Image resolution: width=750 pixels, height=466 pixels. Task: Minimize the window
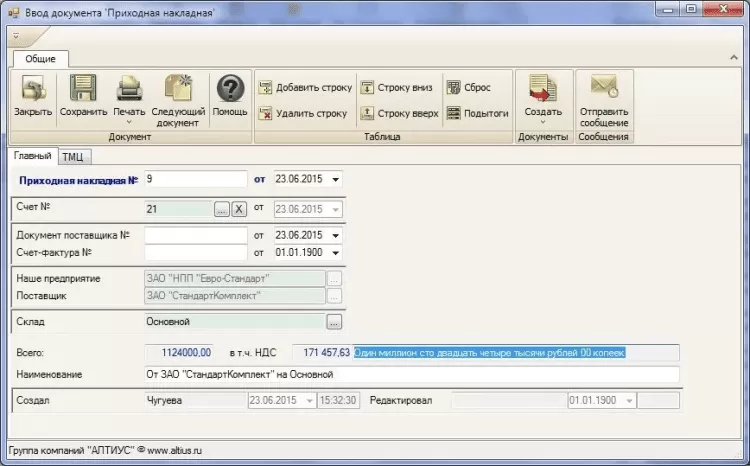point(668,10)
